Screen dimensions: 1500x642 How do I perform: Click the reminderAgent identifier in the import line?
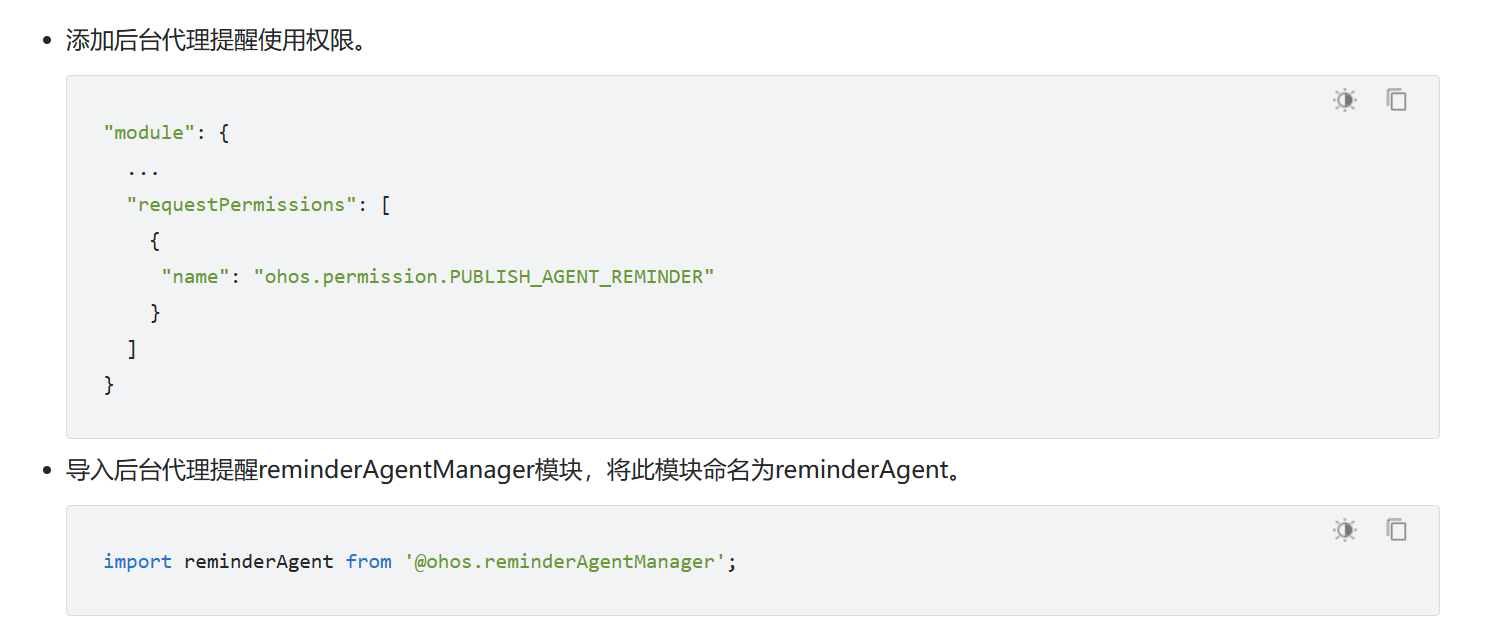258,562
